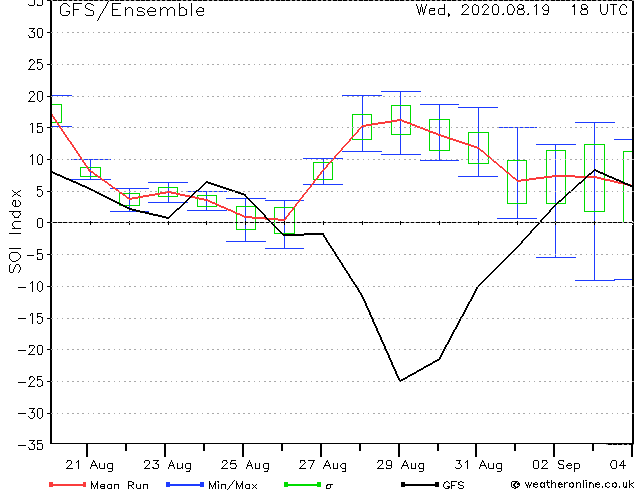This screenshot has width=634, height=490.
Task: Click the Mean Run legend label
Action: (x=119, y=485)
